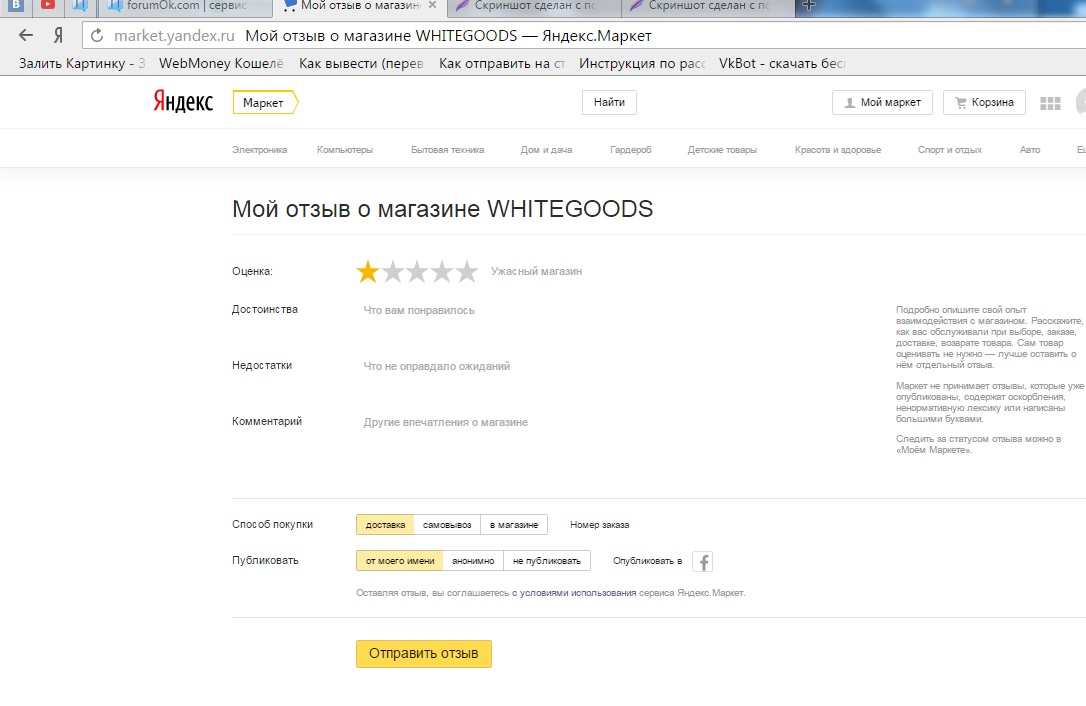1086x706 pixels.
Task: Open the Авто category
Action: point(1030,150)
